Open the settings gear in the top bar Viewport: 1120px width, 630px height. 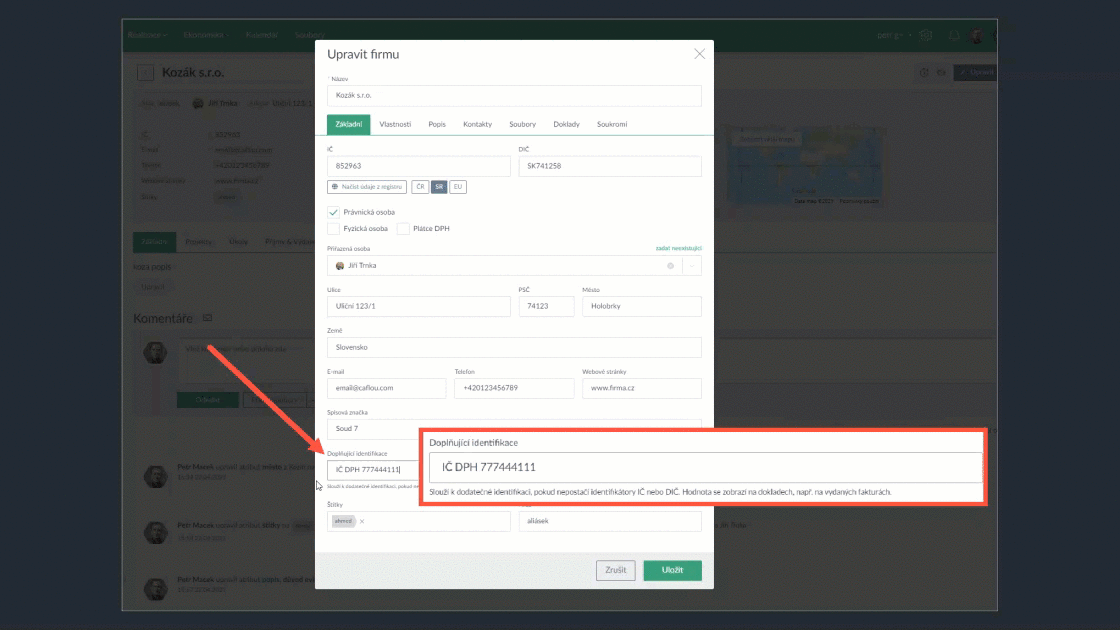pos(926,35)
